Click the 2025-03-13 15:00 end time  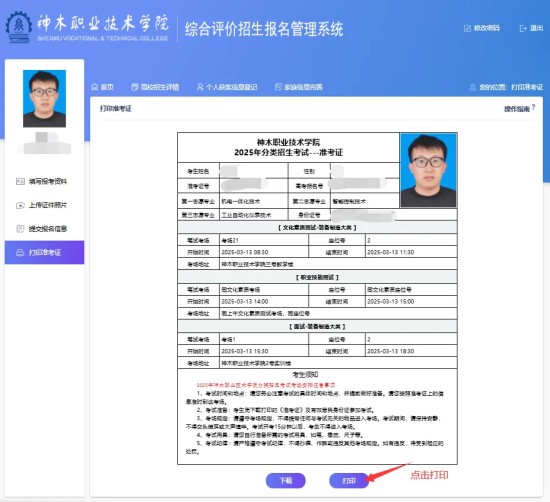(x=411, y=302)
